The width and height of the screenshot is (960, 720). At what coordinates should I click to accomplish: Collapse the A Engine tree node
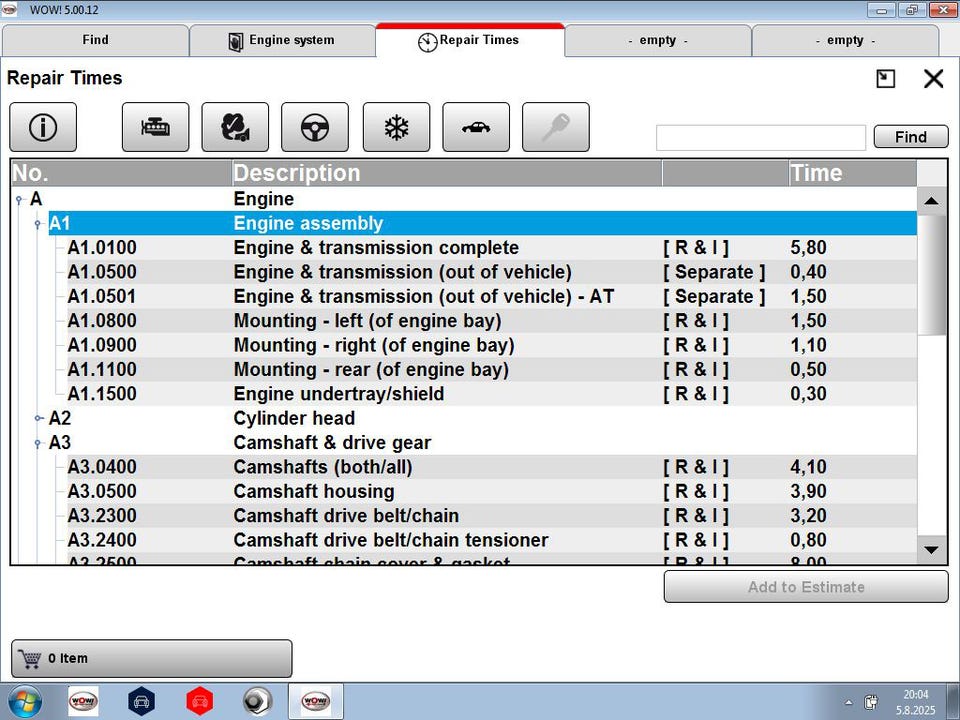19,200
